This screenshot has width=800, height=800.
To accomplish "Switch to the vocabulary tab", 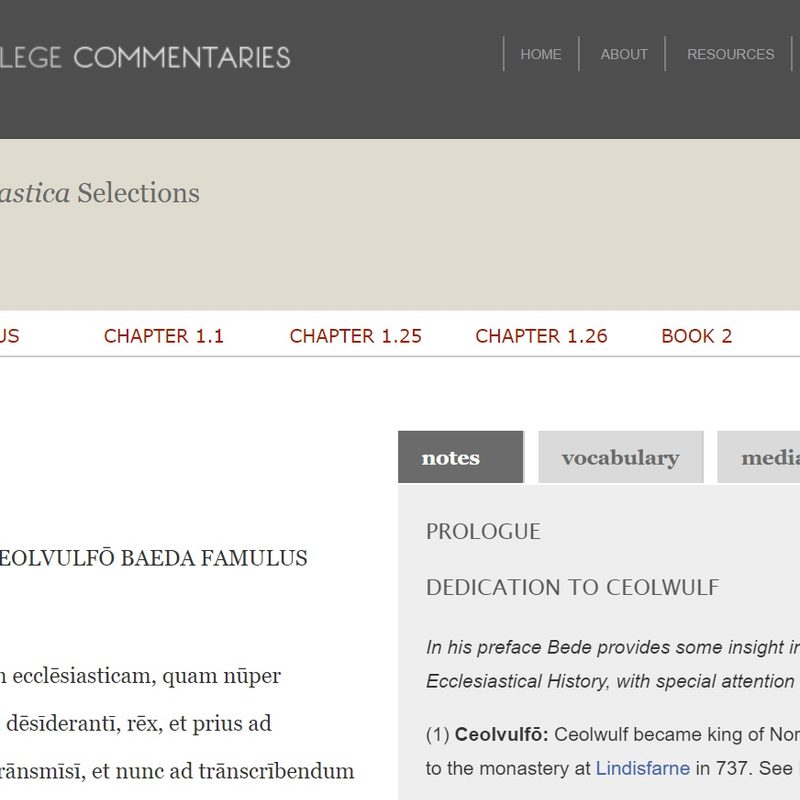I will point(622,457).
